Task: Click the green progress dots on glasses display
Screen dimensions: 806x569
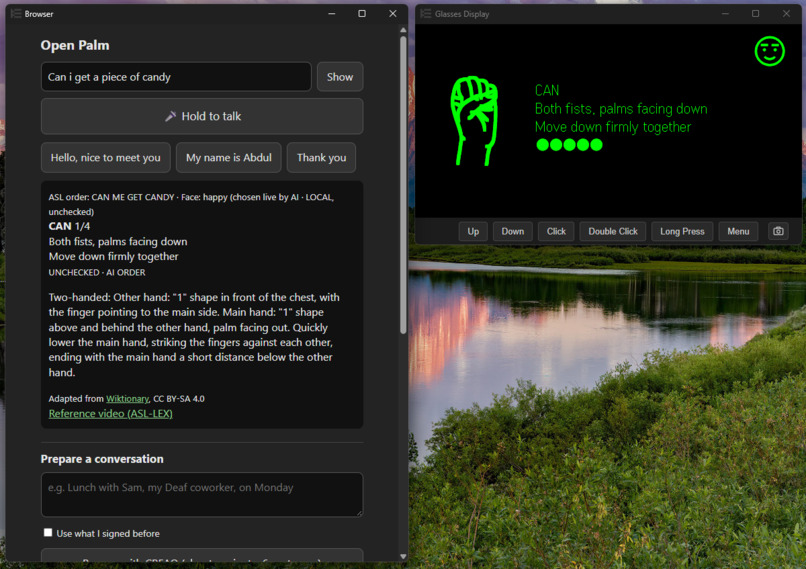Action: tap(569, 145)
